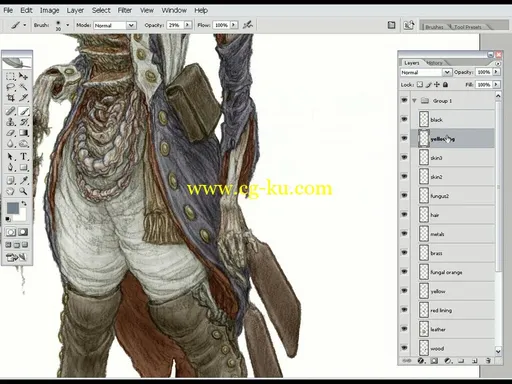Select the Crop tool

11,98
